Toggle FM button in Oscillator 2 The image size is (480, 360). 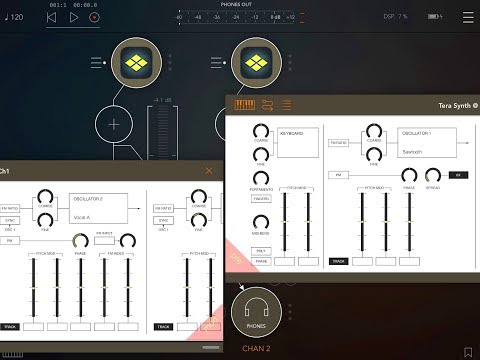(x=10, y=240)
